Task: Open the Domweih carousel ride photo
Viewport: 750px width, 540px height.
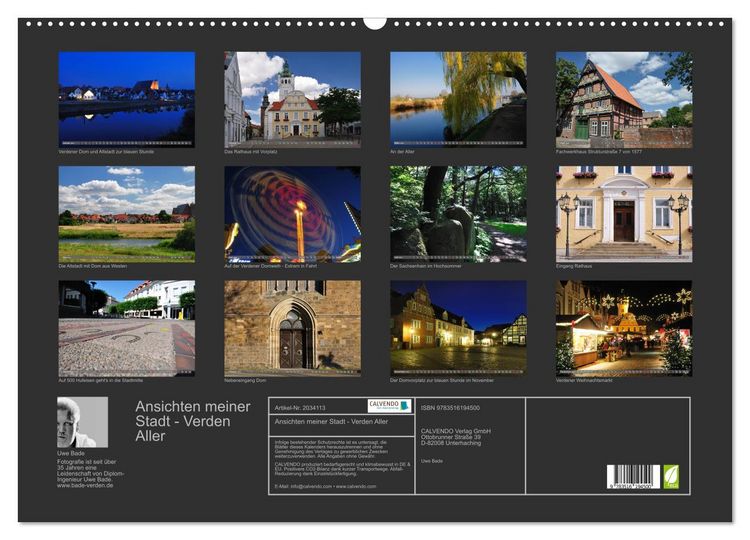Action: pyautogui.click(x=292, y=214)
